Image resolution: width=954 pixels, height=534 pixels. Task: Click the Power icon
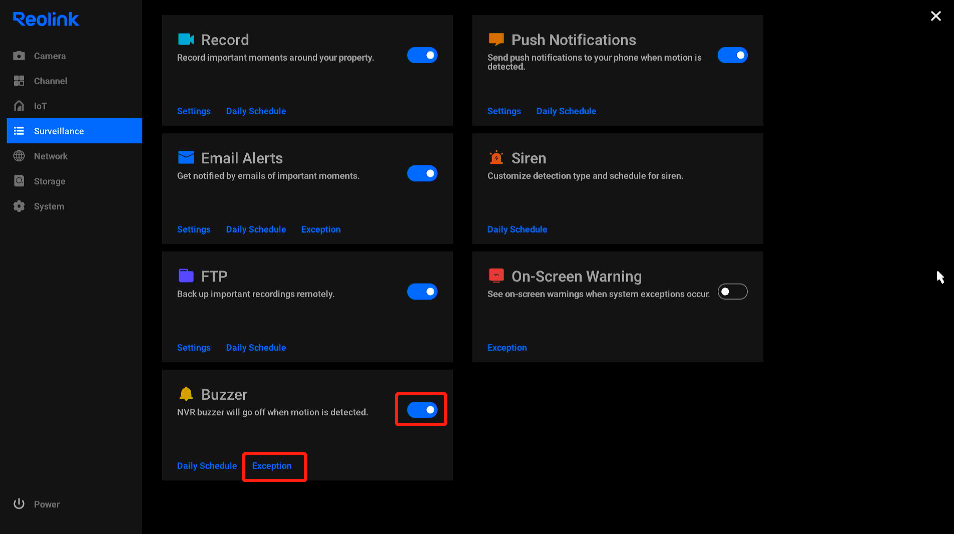[19, 504]
